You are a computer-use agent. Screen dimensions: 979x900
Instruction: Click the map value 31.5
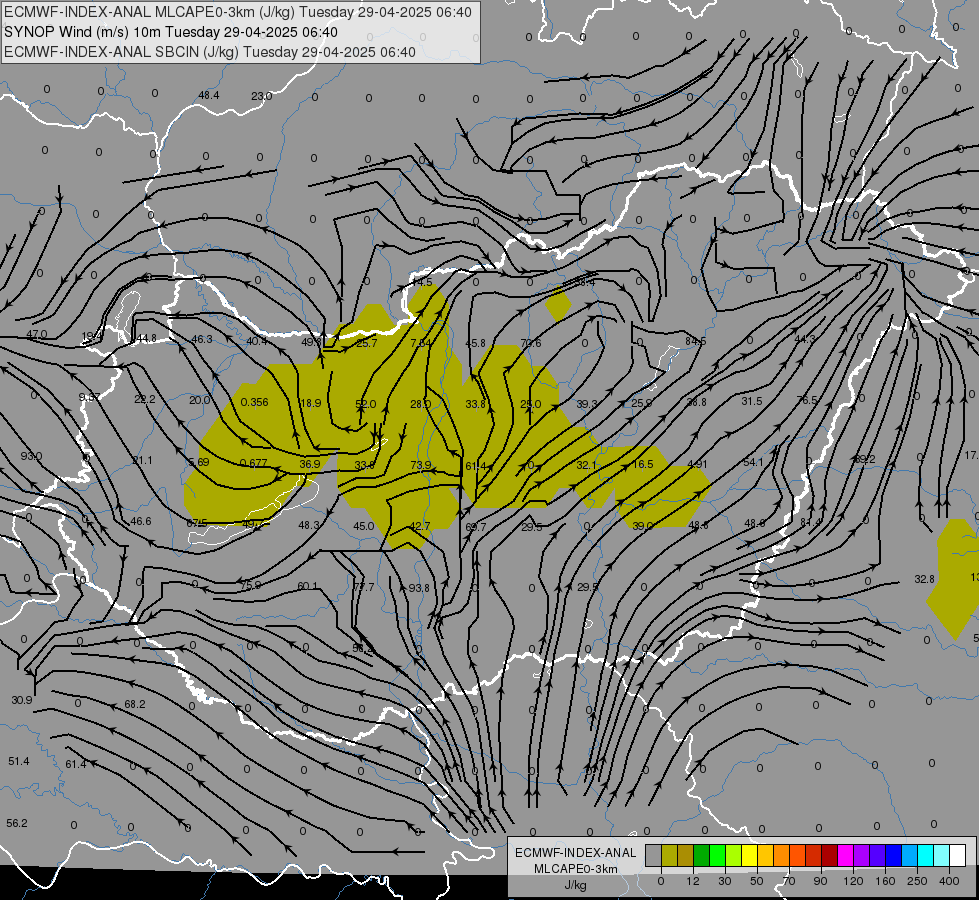pyautogui.click(x=752, y=401)
